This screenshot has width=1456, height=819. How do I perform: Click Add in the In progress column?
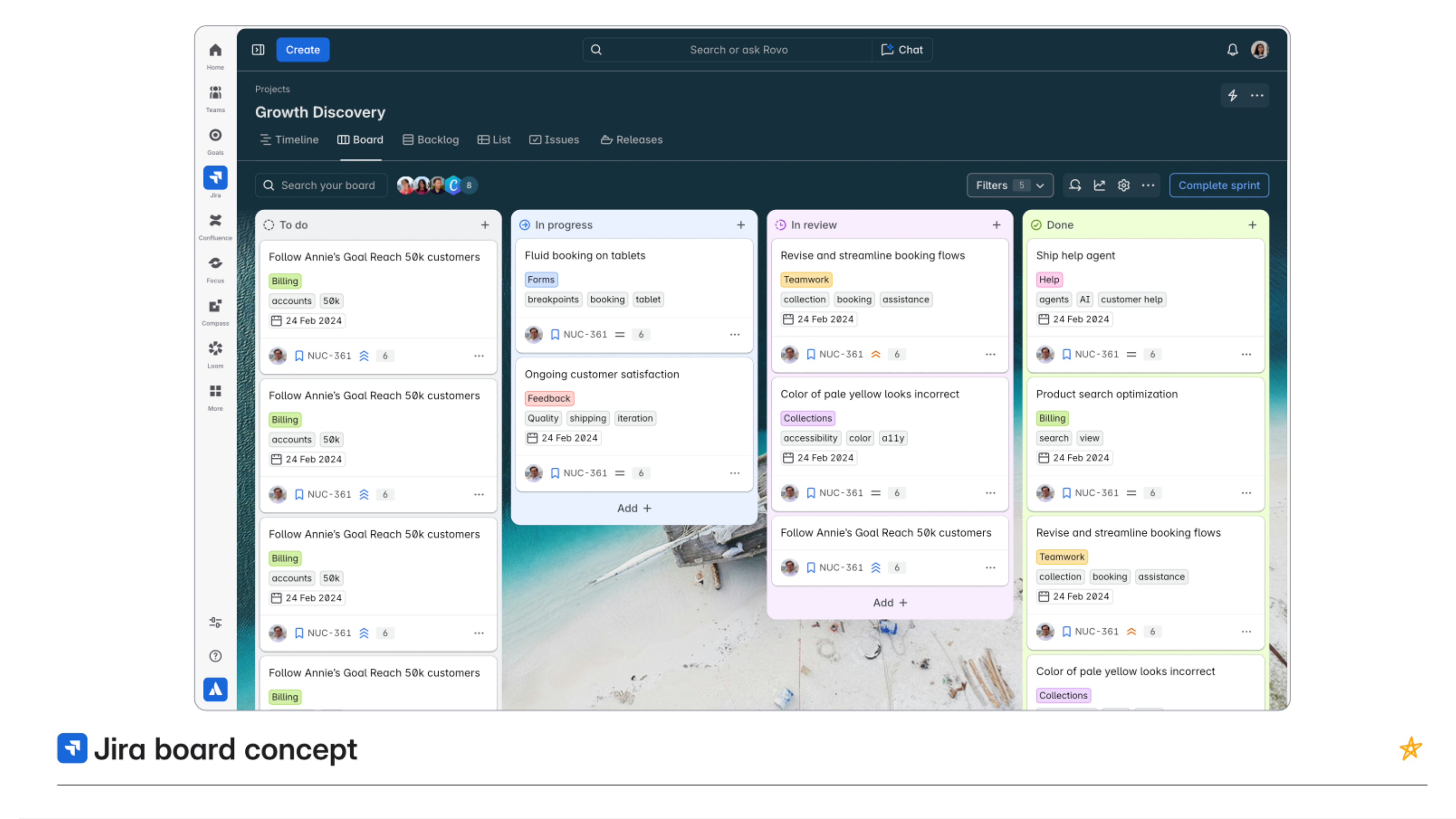click(634, 508)
